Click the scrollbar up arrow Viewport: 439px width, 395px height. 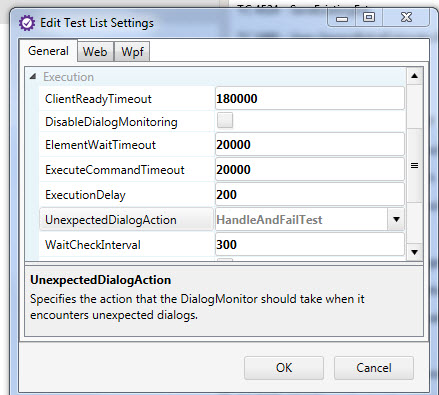[x=414, y=76]
